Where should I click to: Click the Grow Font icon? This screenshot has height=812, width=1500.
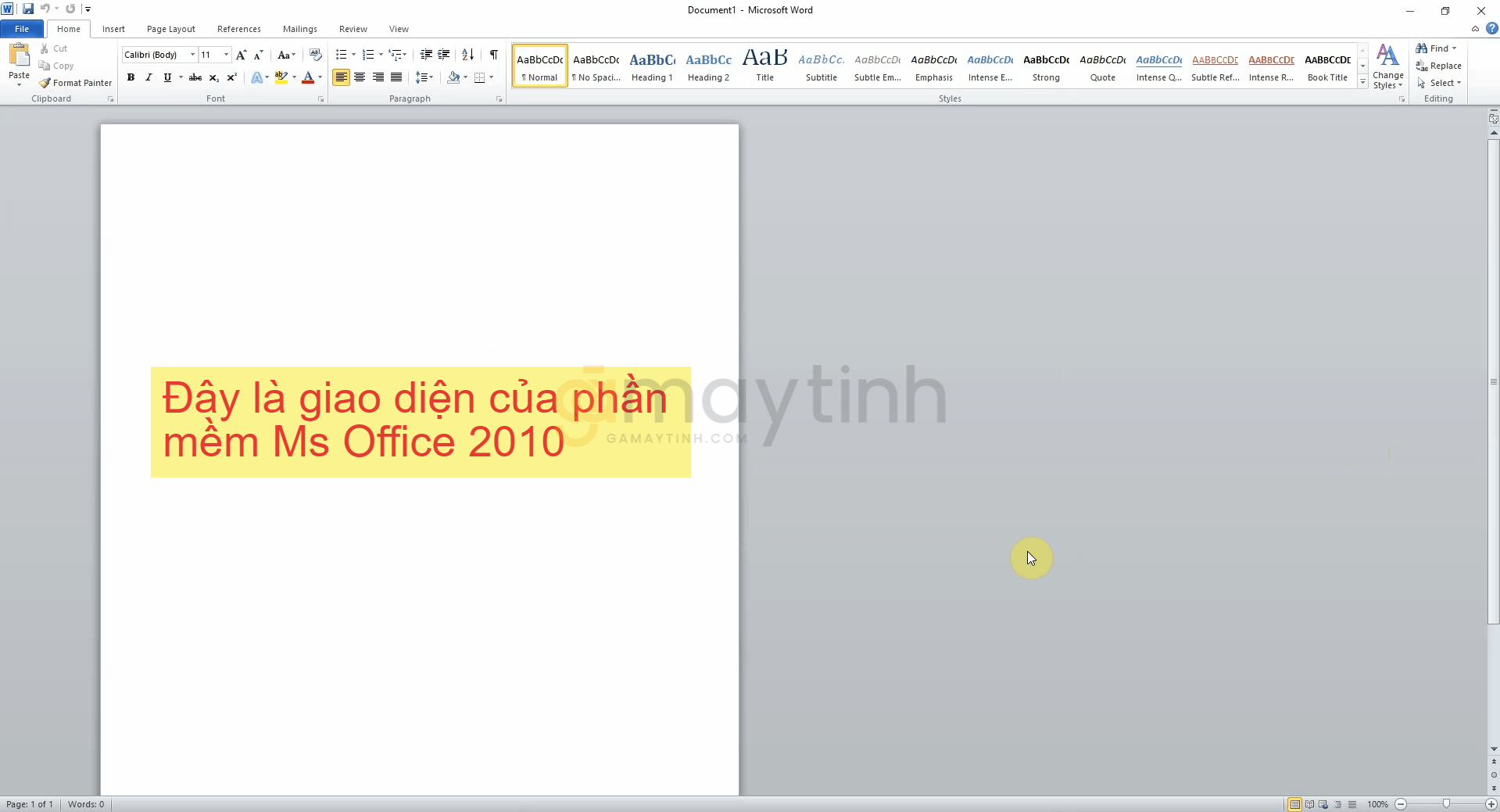[x=241, y=55]
